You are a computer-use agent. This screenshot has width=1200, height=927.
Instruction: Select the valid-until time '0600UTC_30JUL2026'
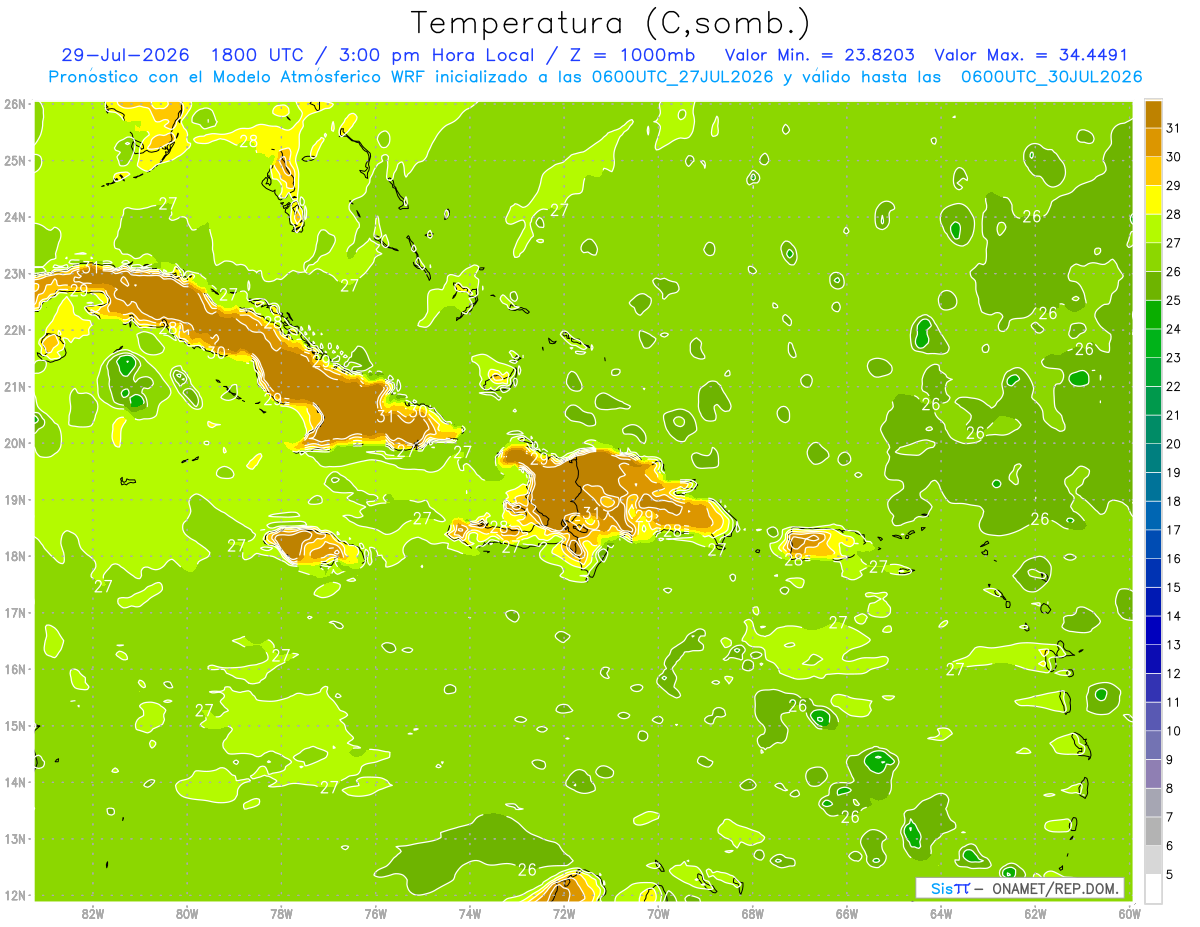pos(1051,76)
